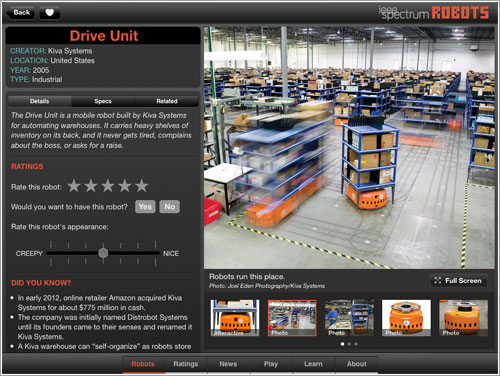Screen dimensions: 500x376
Task: Open the News bottom tab
Action: tap(228, 364)
